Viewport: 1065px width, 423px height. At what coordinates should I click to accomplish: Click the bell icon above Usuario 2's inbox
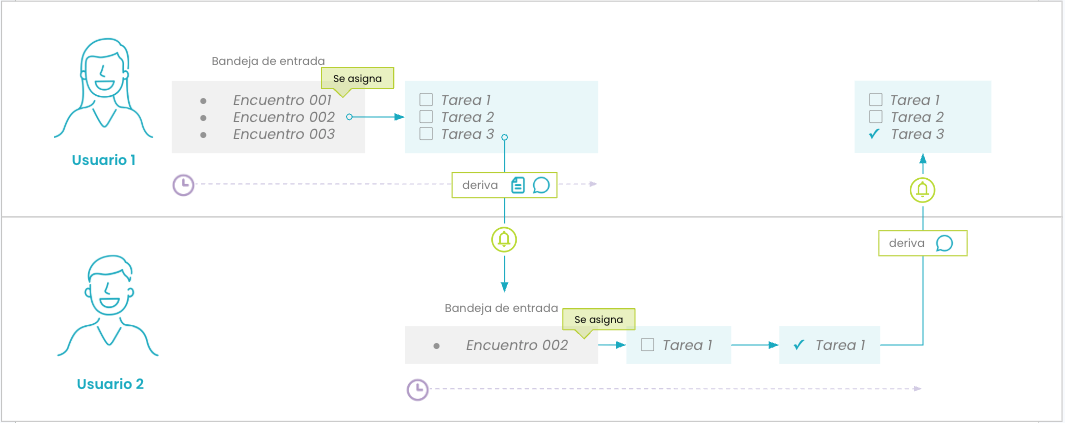click(x=504, y=240)
